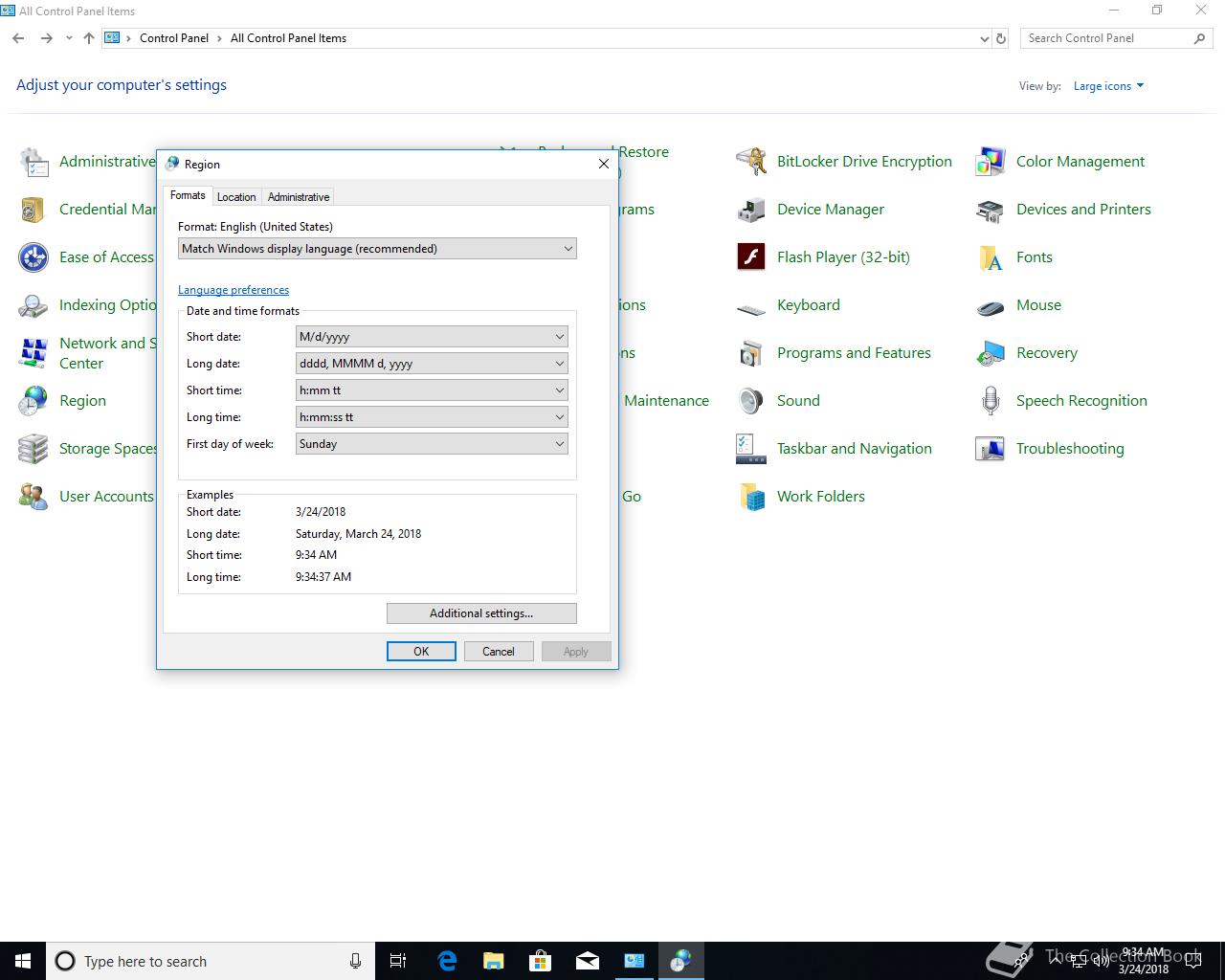The height and width of the screenshot is (980, 1225).
Task: Open the Ease of Access Center icon
Action: coord(33,257)
